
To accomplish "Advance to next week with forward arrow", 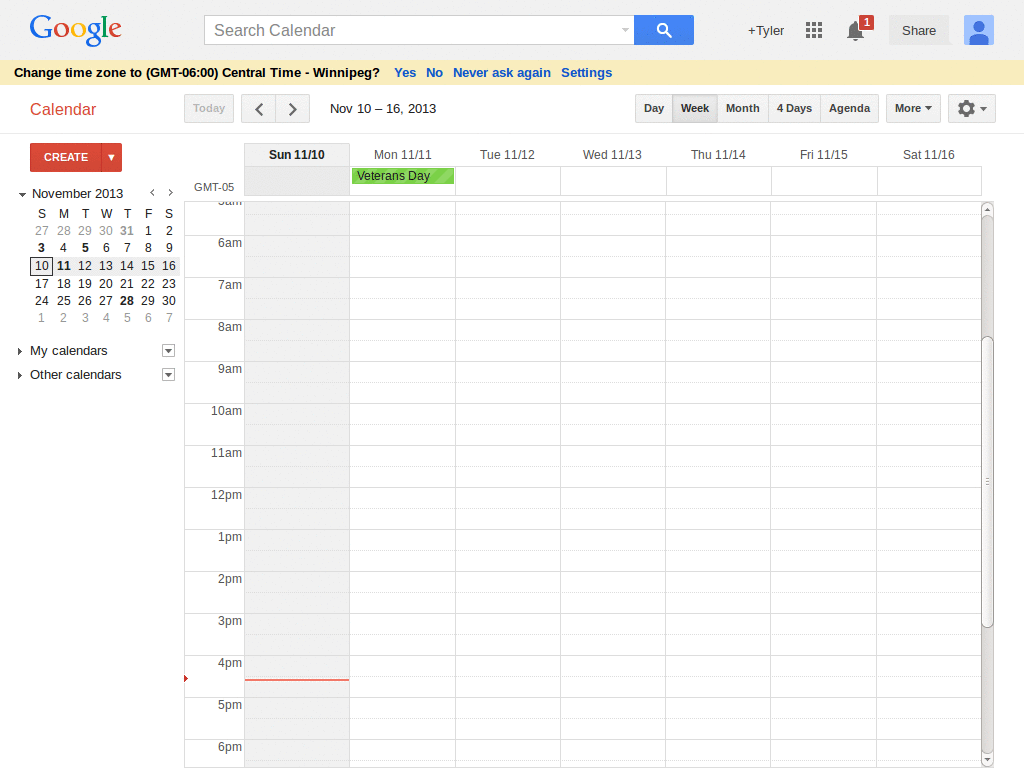I will tap(292, 108).
